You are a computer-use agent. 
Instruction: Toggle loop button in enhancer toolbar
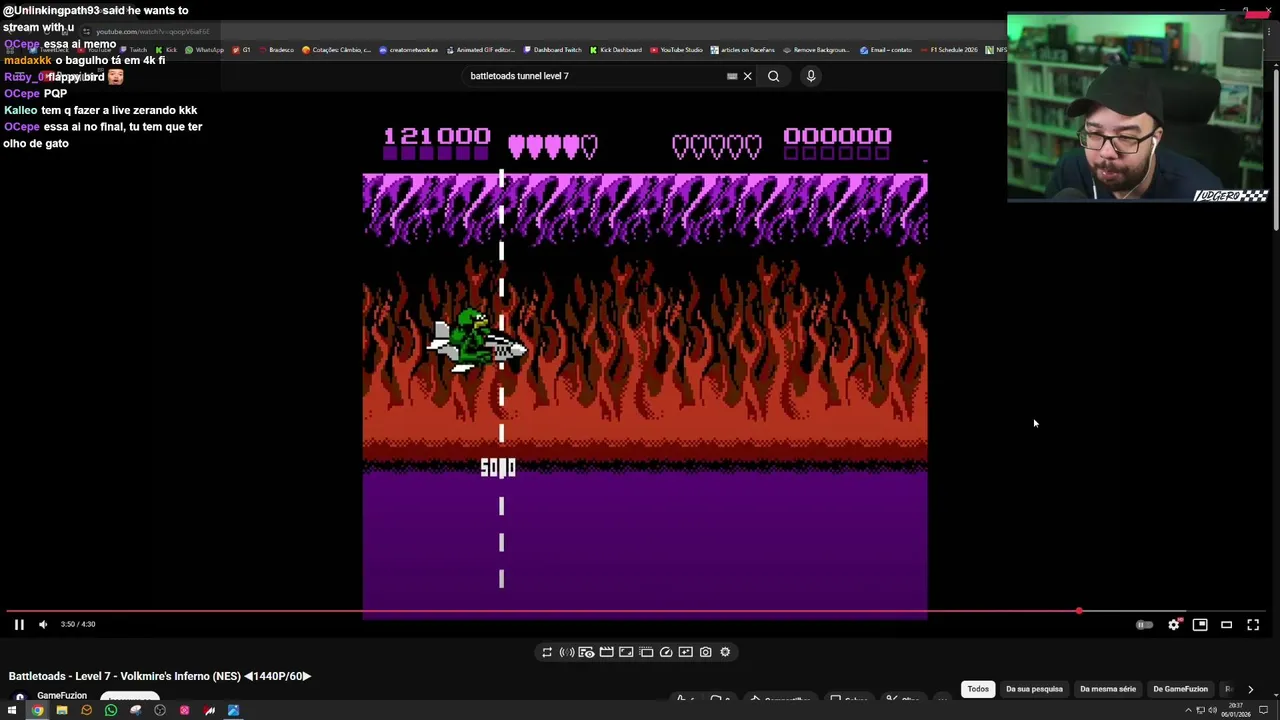[x=547, y=652]
